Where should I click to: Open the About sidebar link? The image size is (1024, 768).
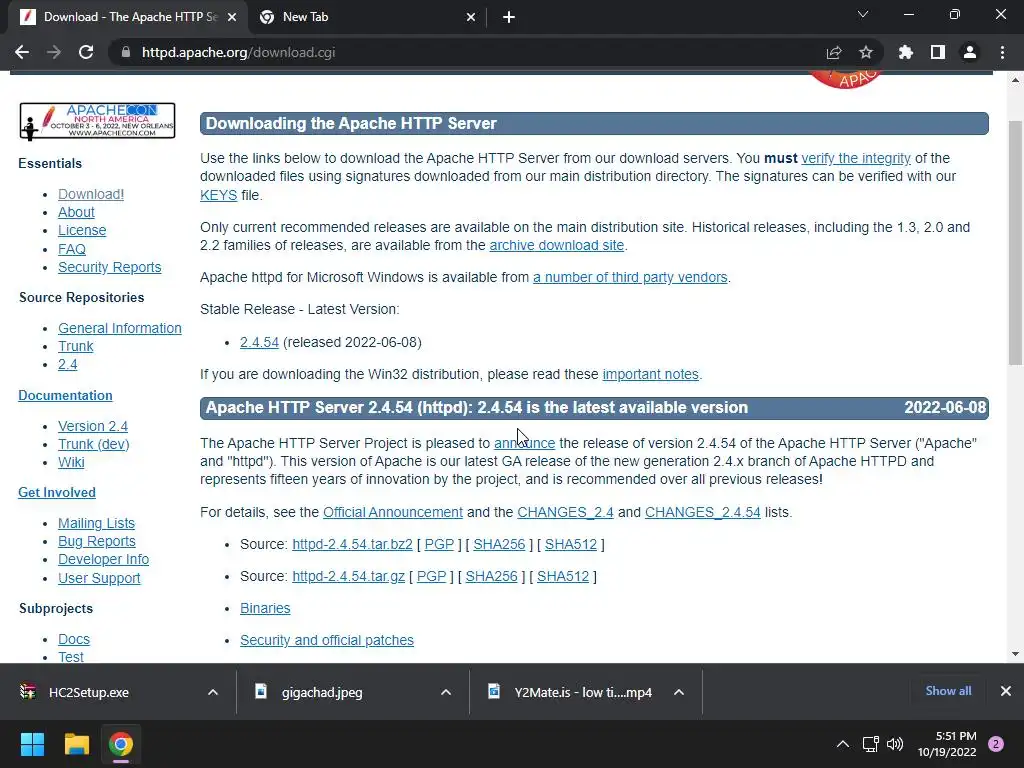pyautogui.click(x=76, y=212)
